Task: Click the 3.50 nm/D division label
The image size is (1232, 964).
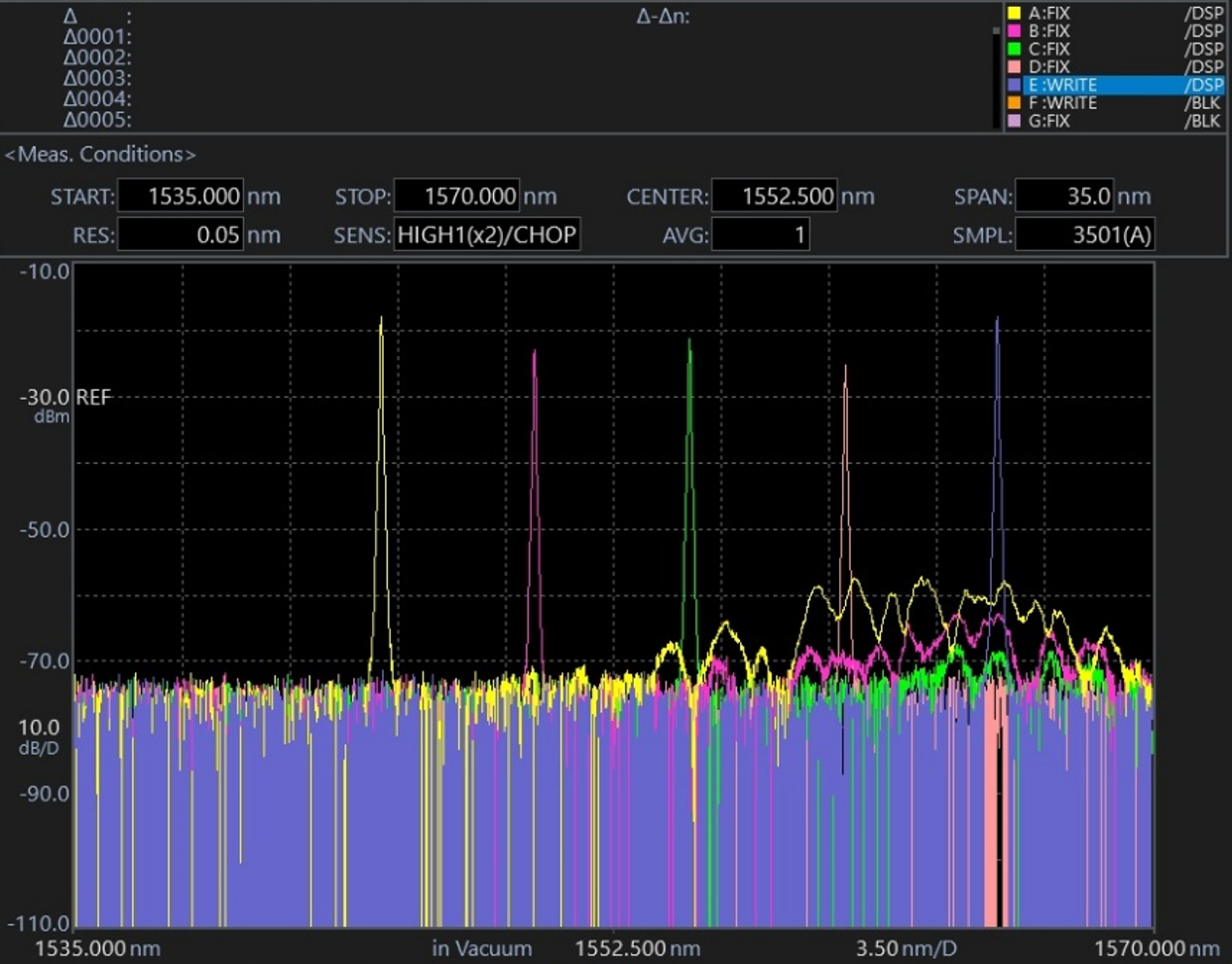Action: point(906,948)
